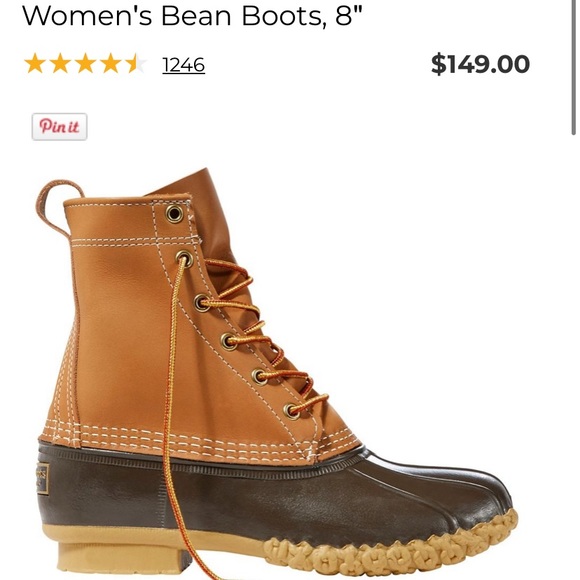Click the first gold rating star
This screenshot has width=580, height=580.
click(x=35, y=63)
